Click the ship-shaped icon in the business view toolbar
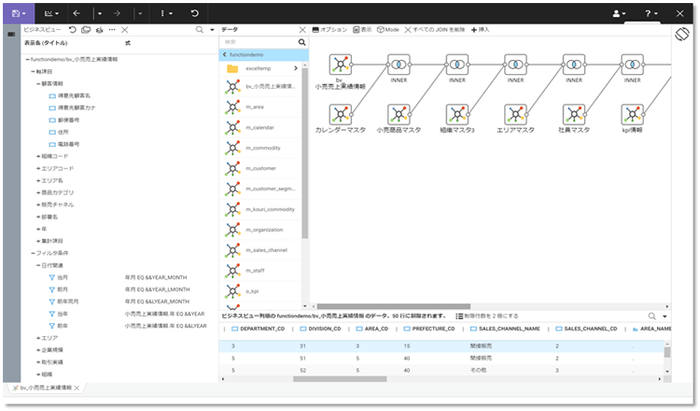Screen dimensions: 700x411 [99, 30]
